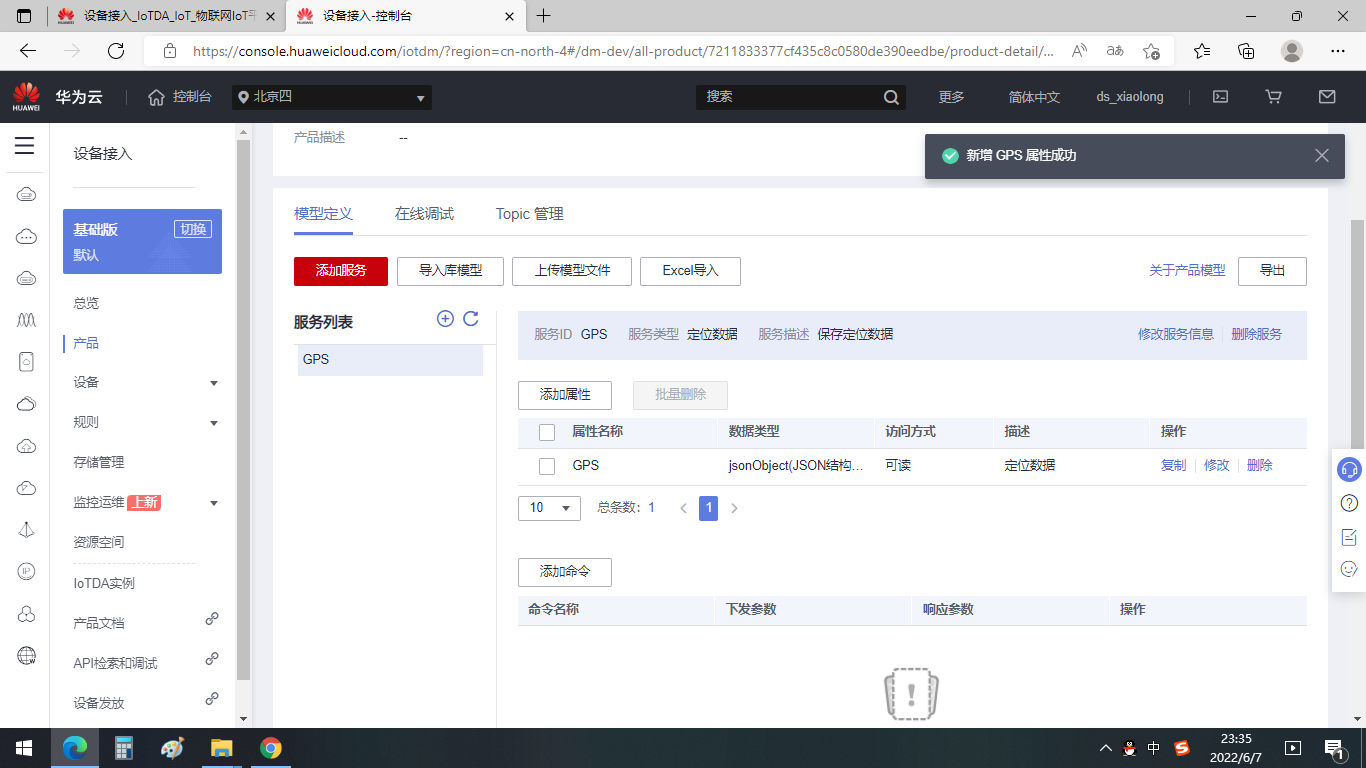Open the cloud shell terminal icon
This screenshot has width=1366, height=768.
(1220, 97)
